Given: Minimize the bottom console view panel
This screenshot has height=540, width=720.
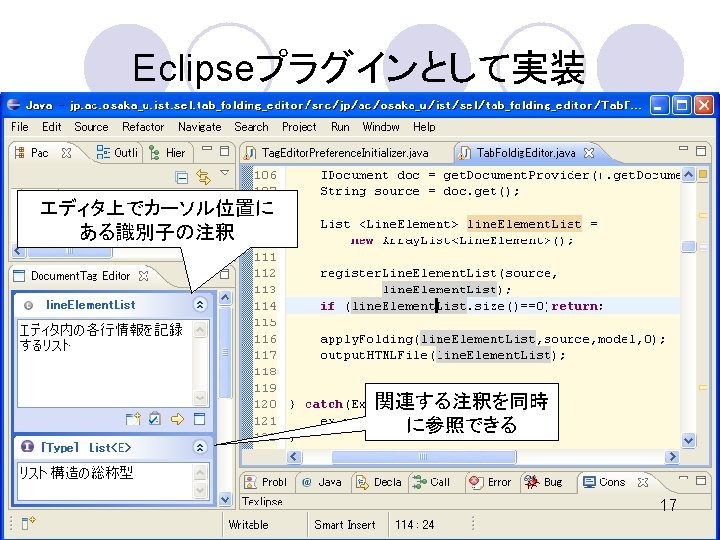Looking at the screenshot, I should tap(683, 478).
